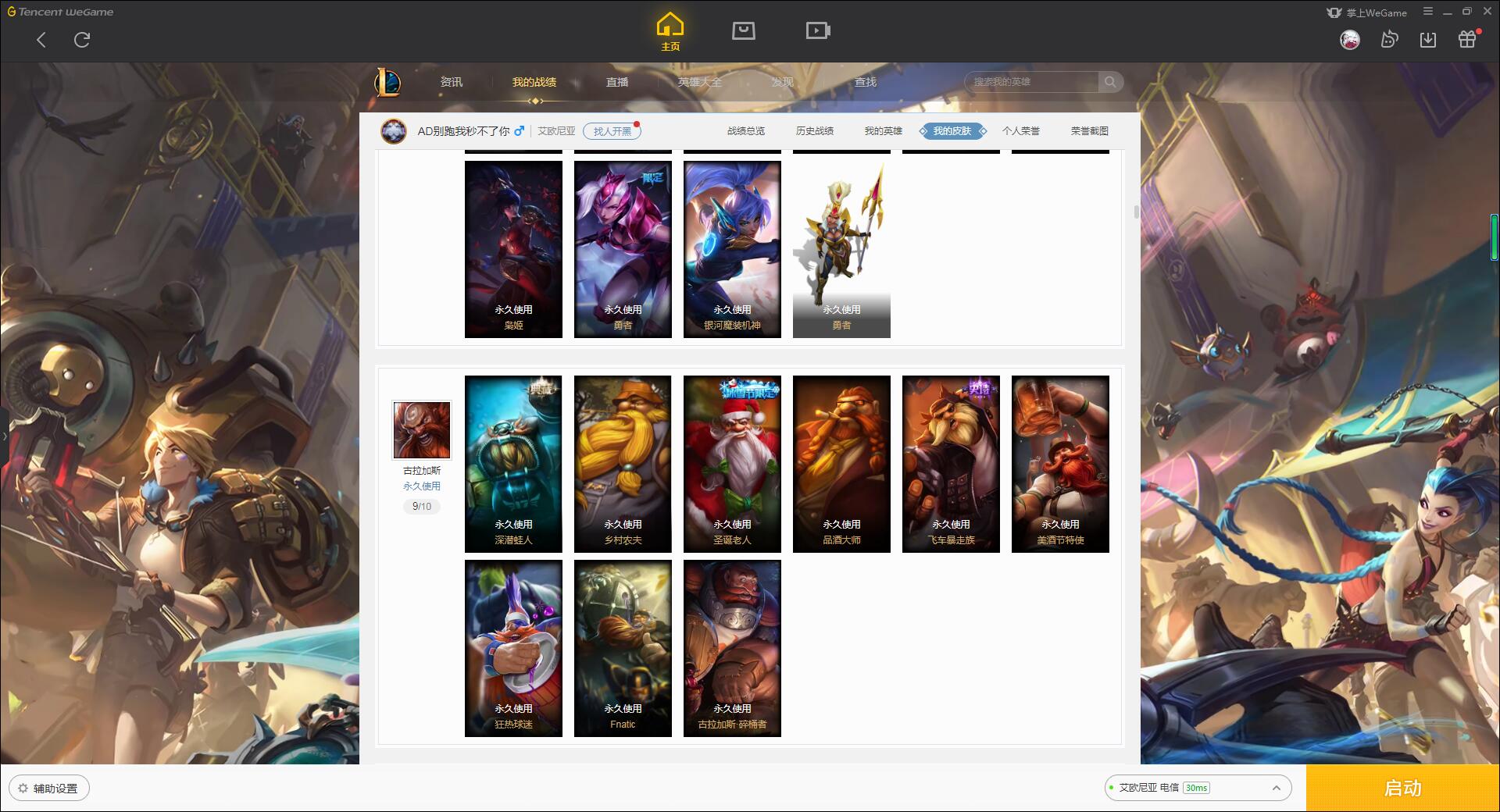The height and width of the screenshot is (812, 1500).
Task: Select the 飞车暴走族 skin card
Action: point(951,464)
